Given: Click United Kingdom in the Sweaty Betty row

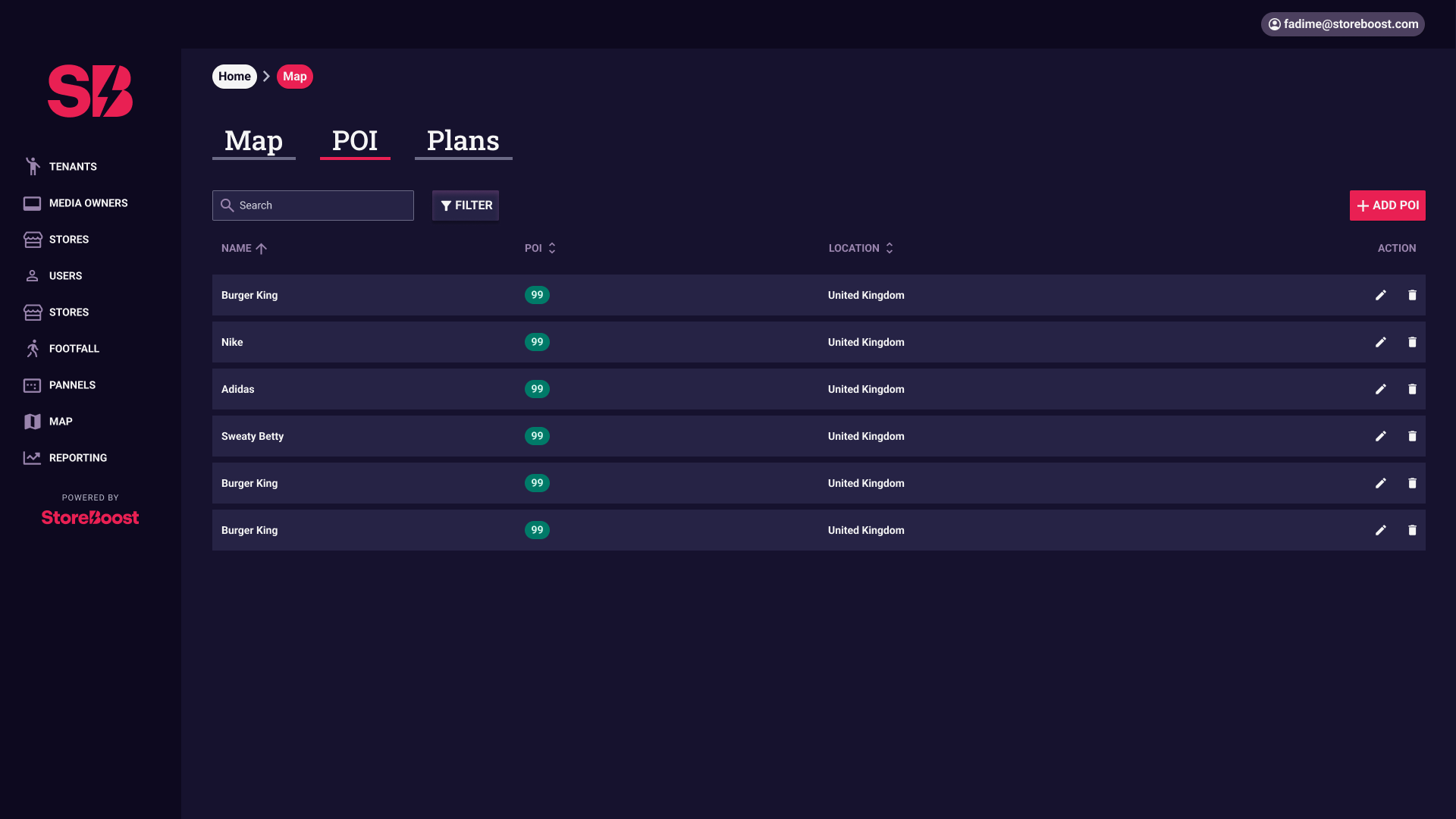Looking at the screenshot, I should click(866, 436).
